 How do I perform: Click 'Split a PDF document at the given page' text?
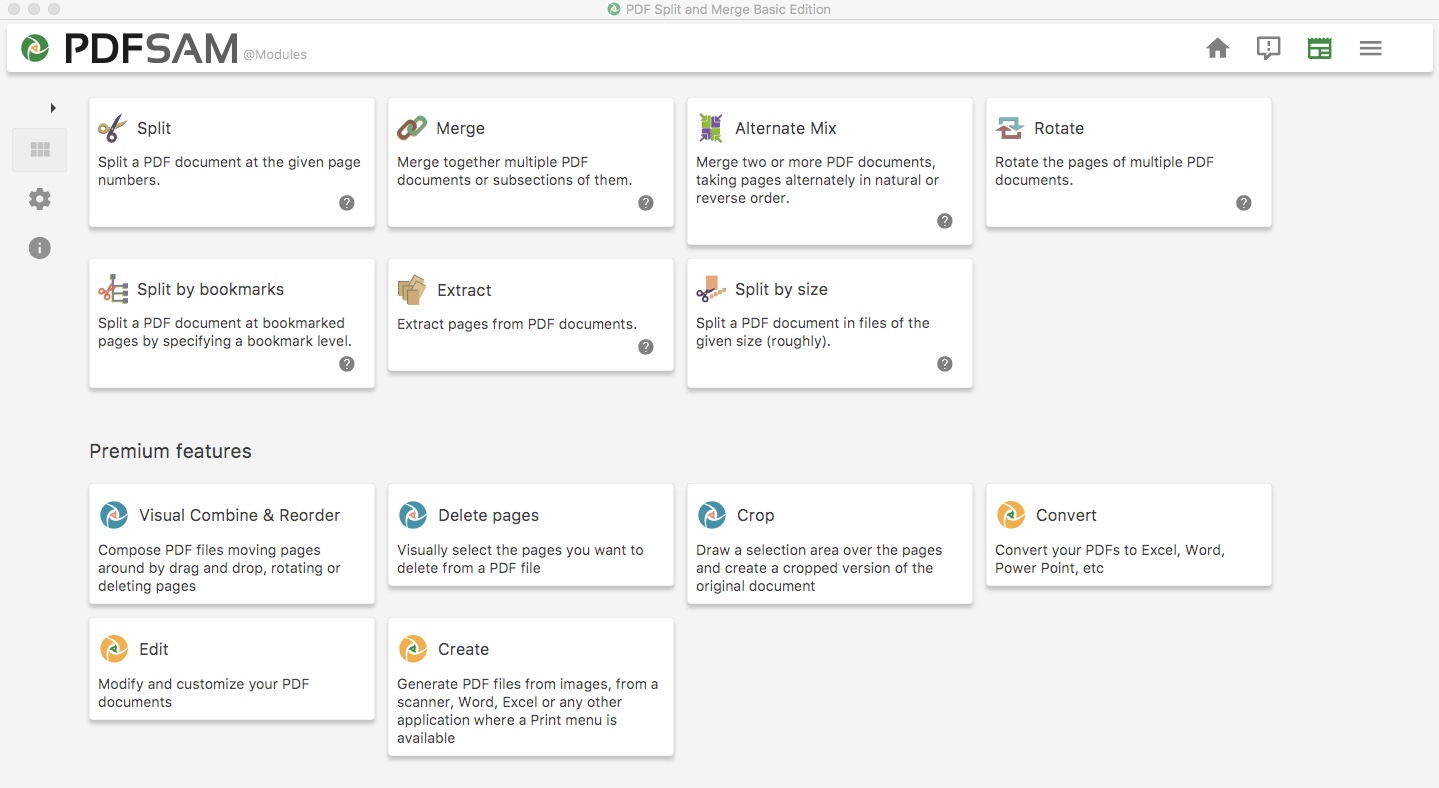click(229, 162)
